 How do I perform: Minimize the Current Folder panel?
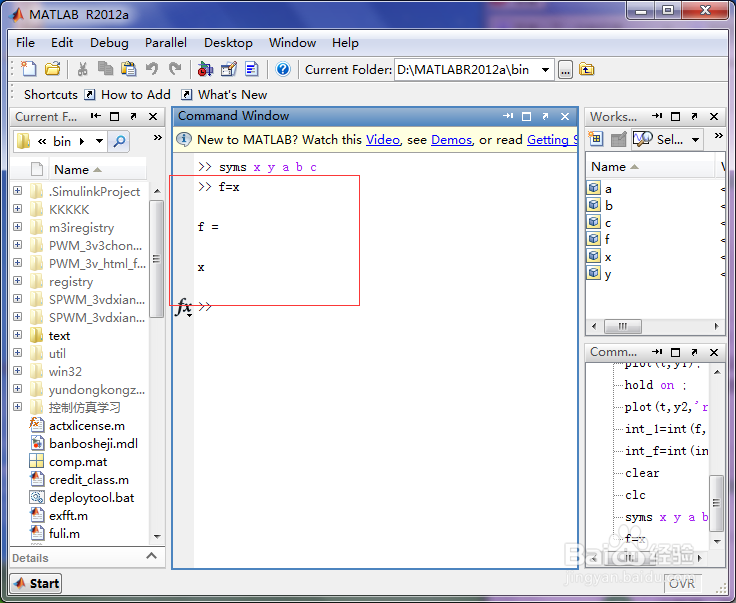[x=96, y=116]
